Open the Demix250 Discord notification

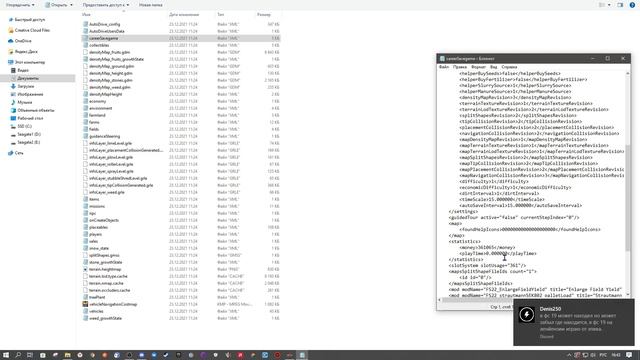(x=573, y=322)
